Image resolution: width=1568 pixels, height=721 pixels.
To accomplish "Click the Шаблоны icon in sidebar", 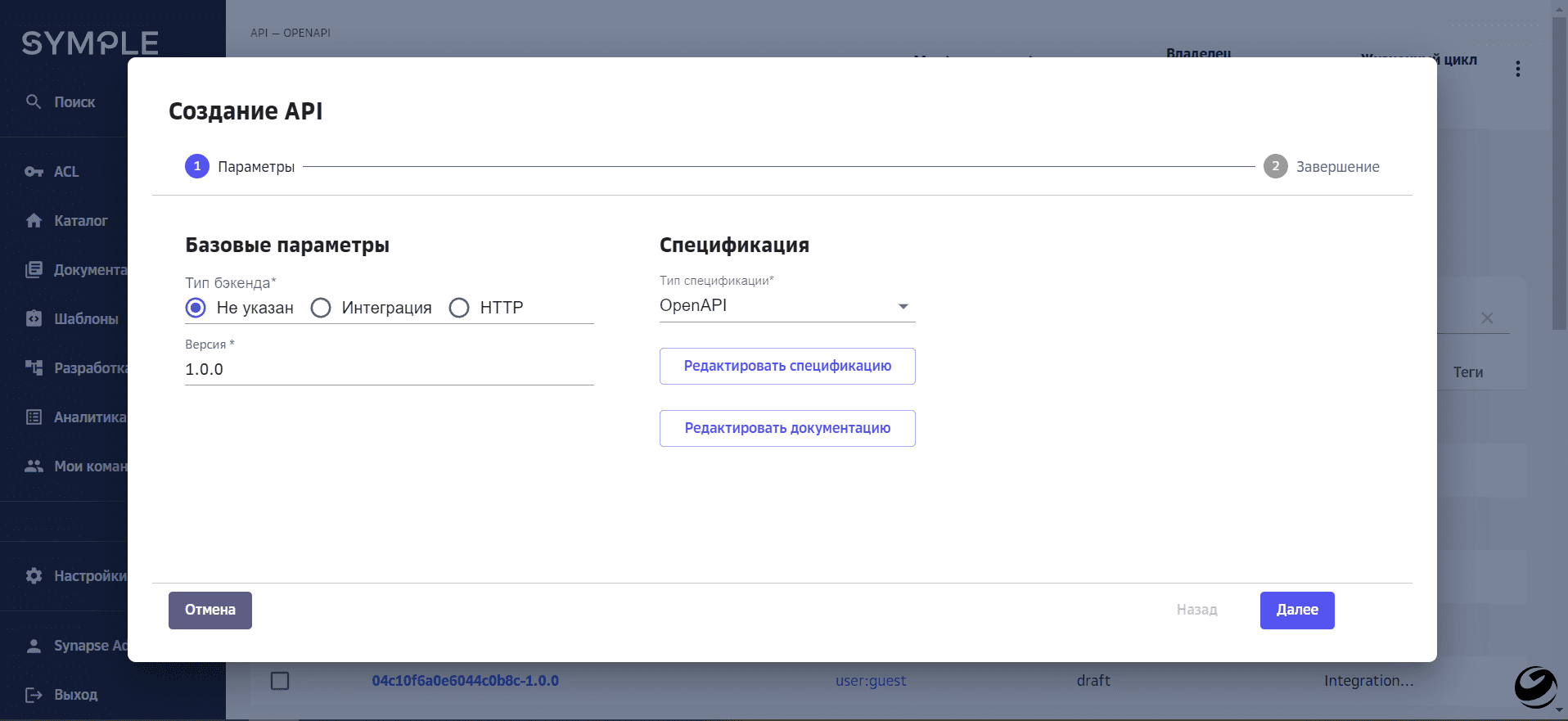I will 34,318.
